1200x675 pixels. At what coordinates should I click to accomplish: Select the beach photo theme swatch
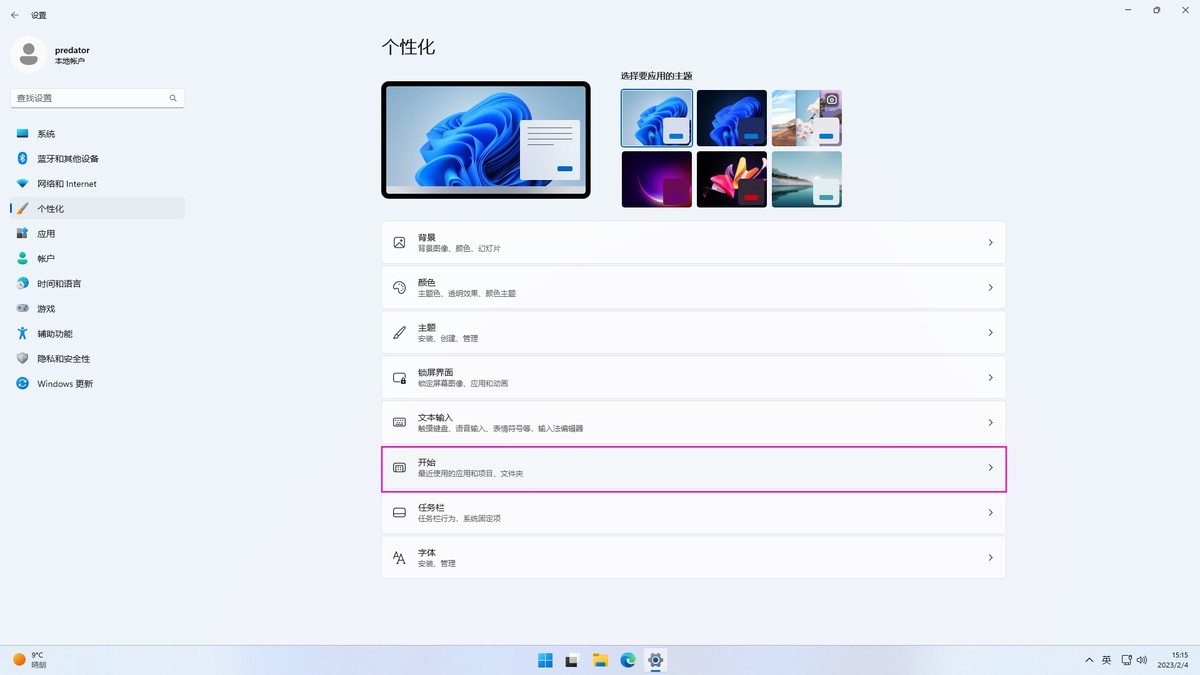tap(806, 179)
